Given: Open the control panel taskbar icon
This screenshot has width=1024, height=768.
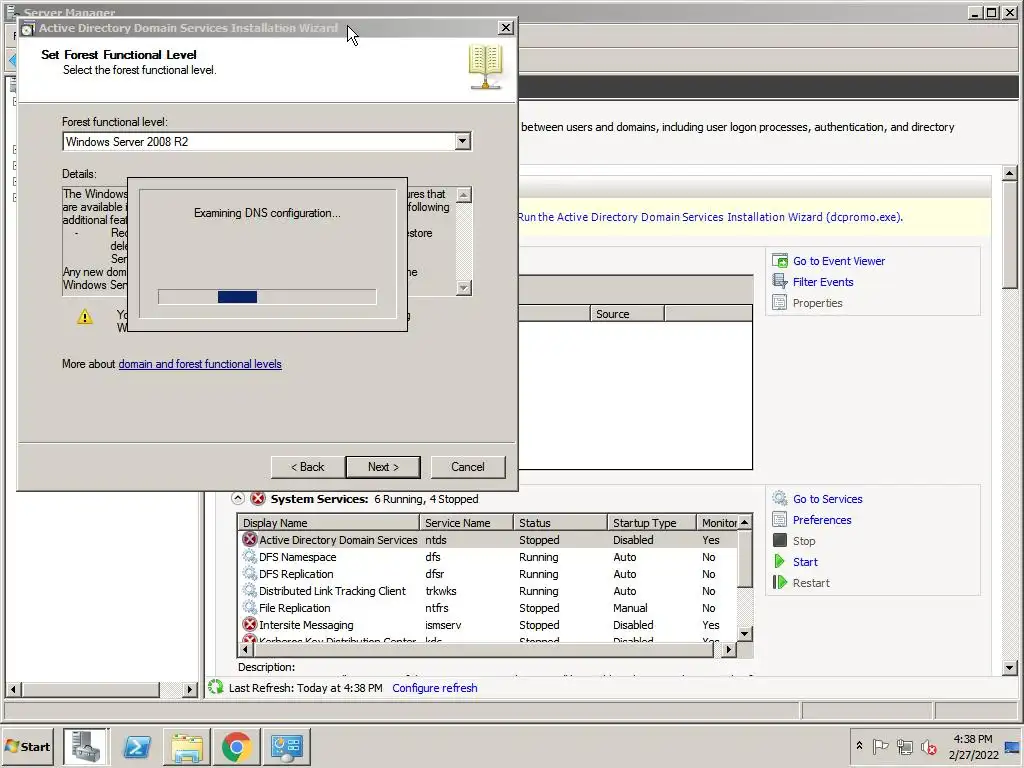Looking at the screenshot, I should pyautogui.click(x=287, y=746).
